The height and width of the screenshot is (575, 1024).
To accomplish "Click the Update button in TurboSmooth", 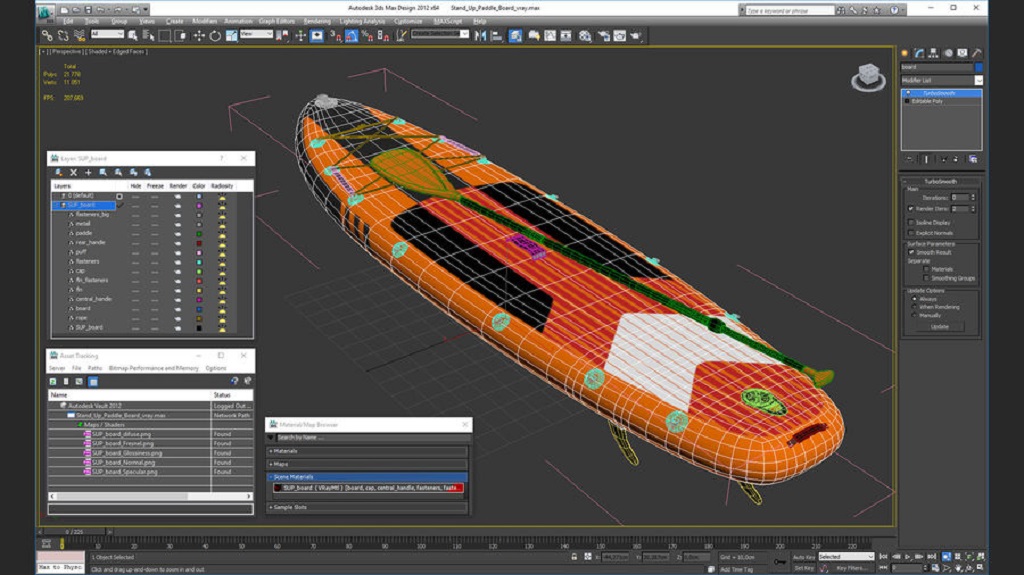I will tap(940, 327).
